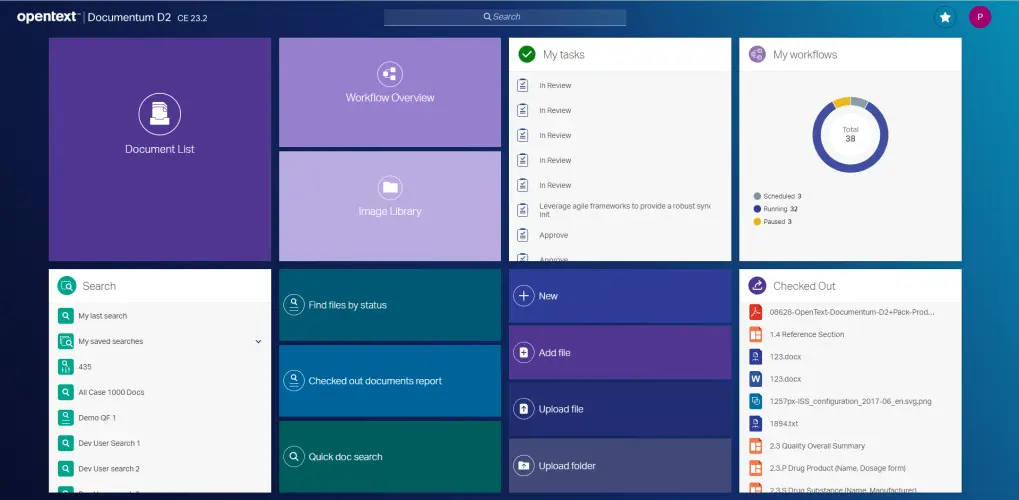Click the favorites star icon

click(x=944, y=17)
